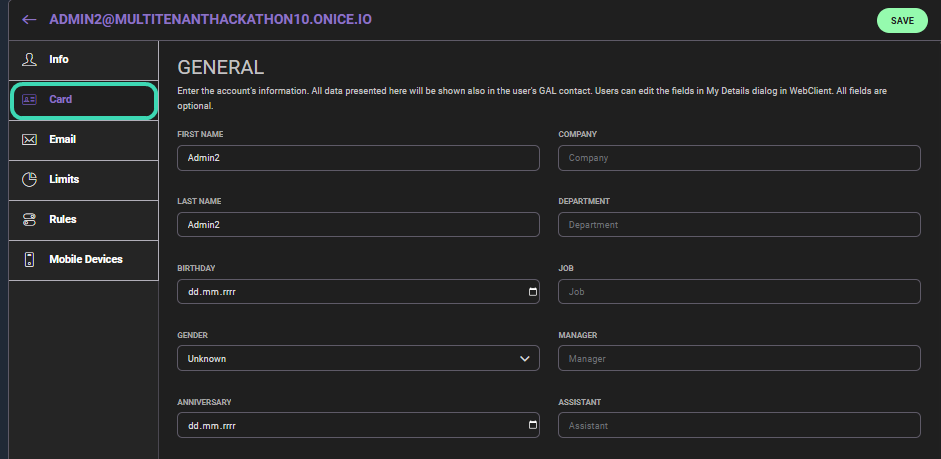The height and width of the screenshot is (459, 941).
Task: Click the First Name input field
Action: click(x=358, y=158)
